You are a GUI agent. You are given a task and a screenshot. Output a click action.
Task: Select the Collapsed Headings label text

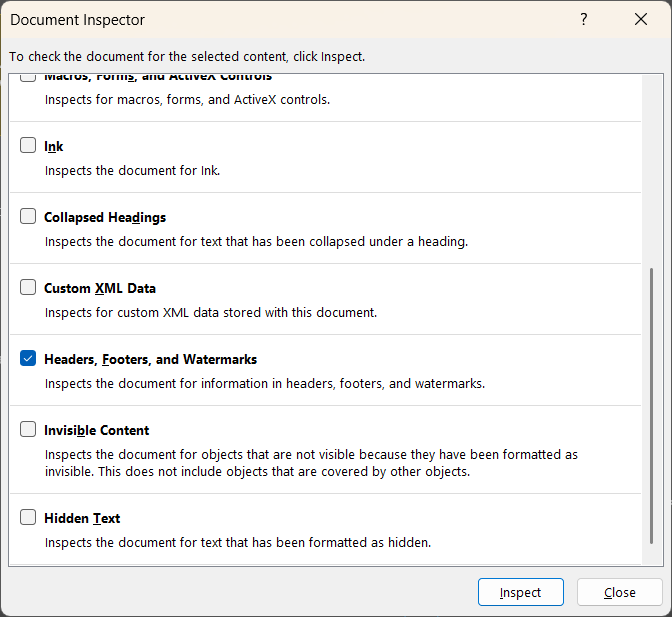(105, 217)
